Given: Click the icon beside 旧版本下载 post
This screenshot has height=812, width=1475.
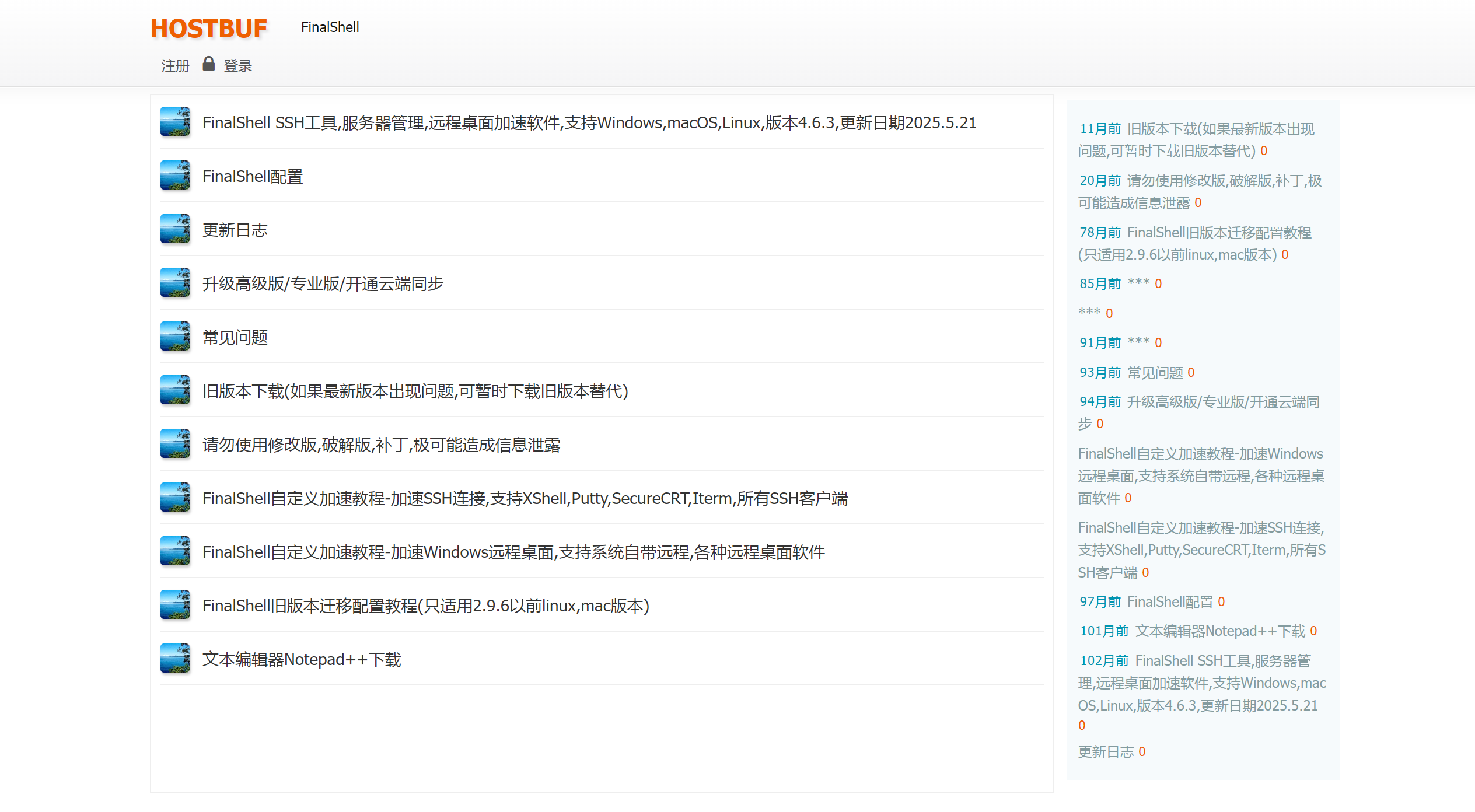Looking at the screenshot, I should 175,390.
